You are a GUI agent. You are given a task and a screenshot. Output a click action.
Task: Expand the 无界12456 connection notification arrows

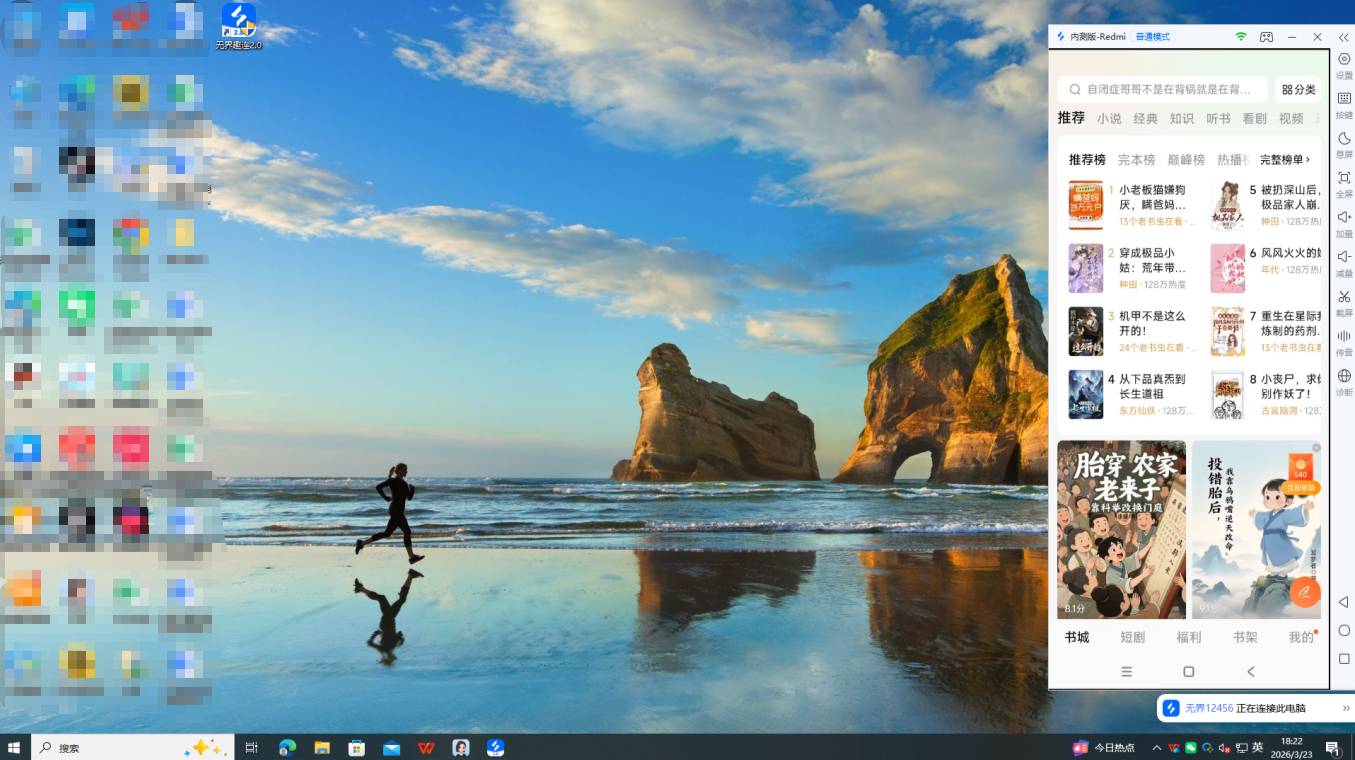click(x=1346, y=708)
